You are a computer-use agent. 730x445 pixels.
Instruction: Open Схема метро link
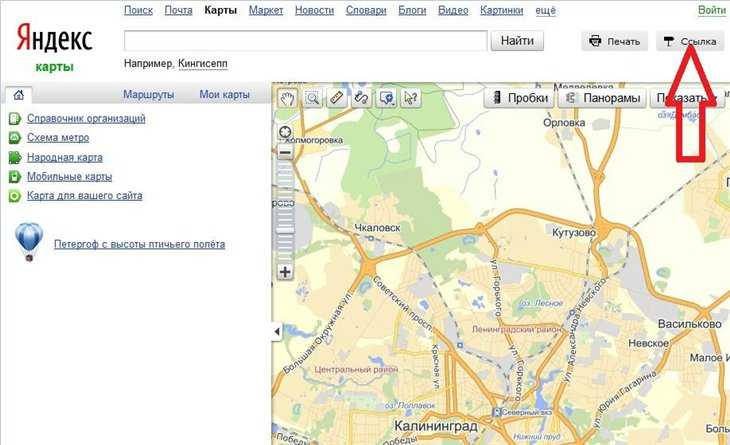coord(58,138)
